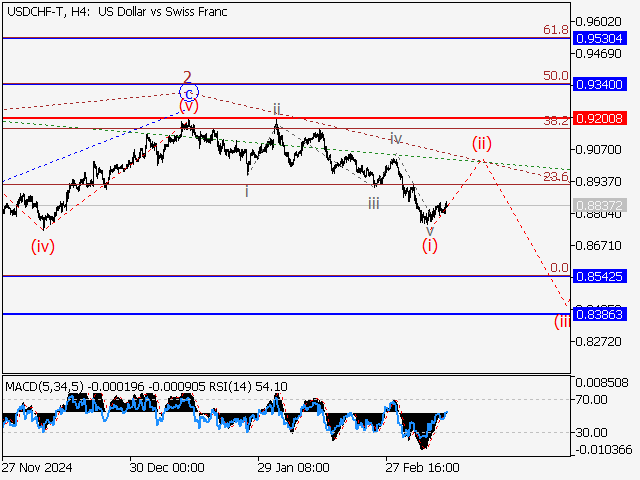This screenshot has width=640, height=480.
Task: Select the red (ii) projected wave label
Action: [483, 142]
